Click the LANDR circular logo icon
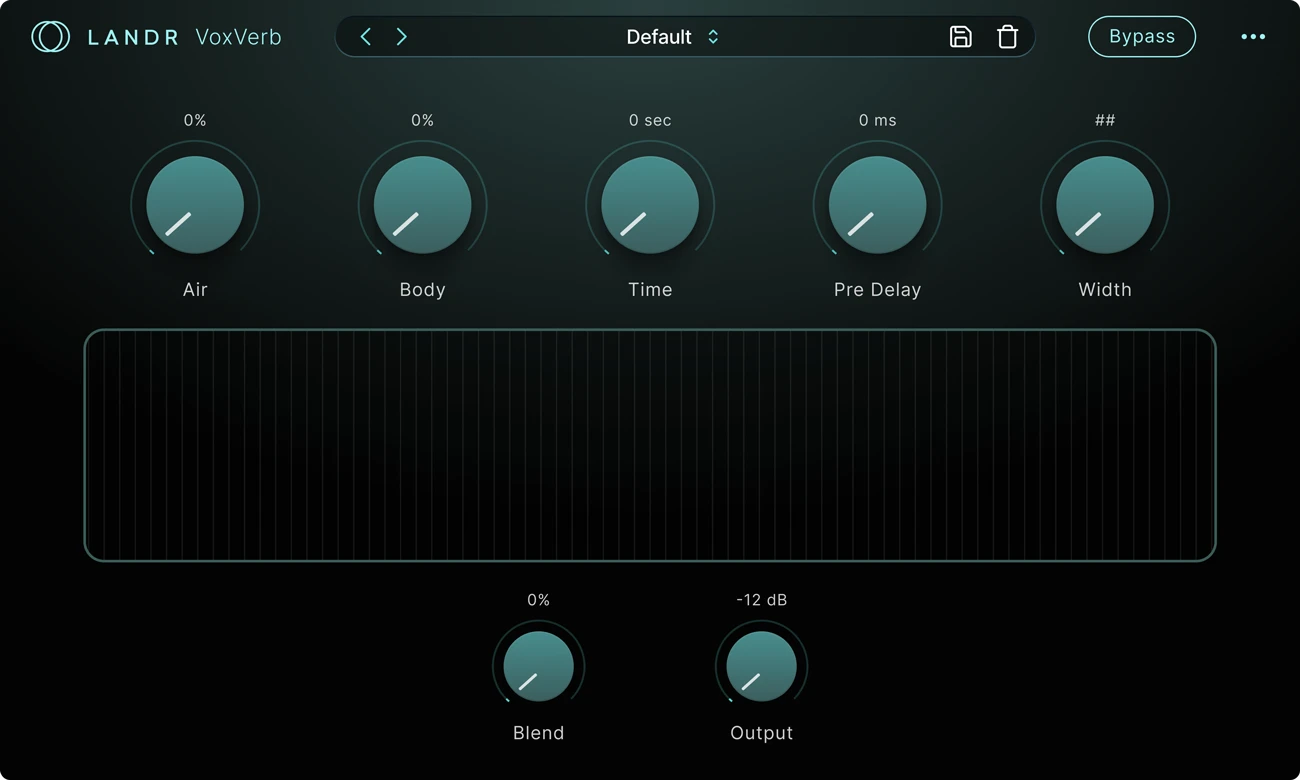Viewport: 1300px width, 780px height. tap(50, 37)
